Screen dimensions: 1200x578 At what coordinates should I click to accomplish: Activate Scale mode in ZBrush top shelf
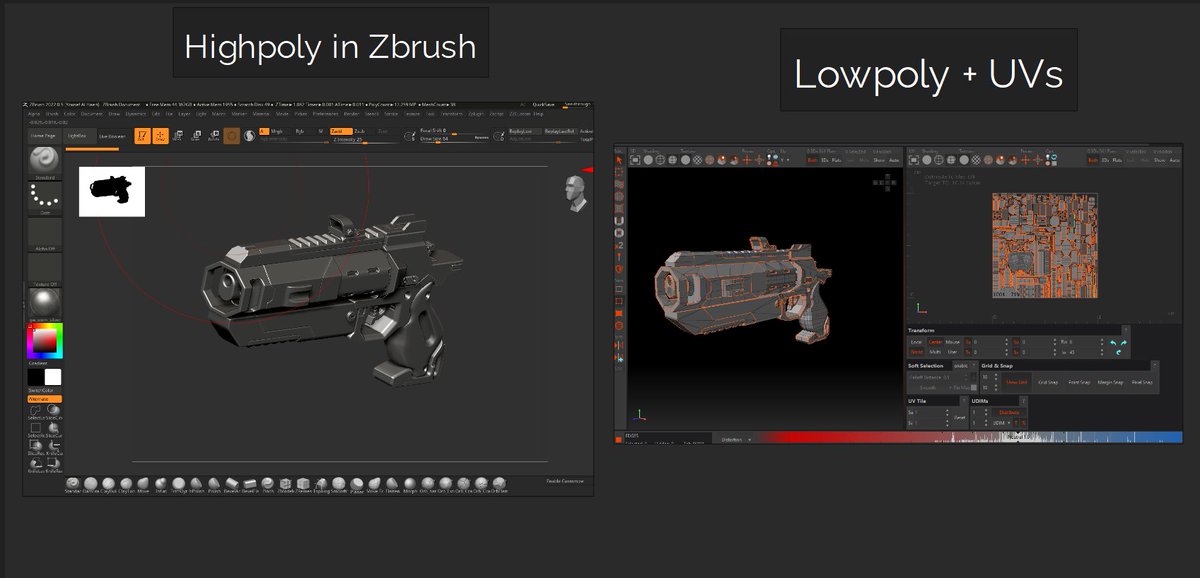197,136
